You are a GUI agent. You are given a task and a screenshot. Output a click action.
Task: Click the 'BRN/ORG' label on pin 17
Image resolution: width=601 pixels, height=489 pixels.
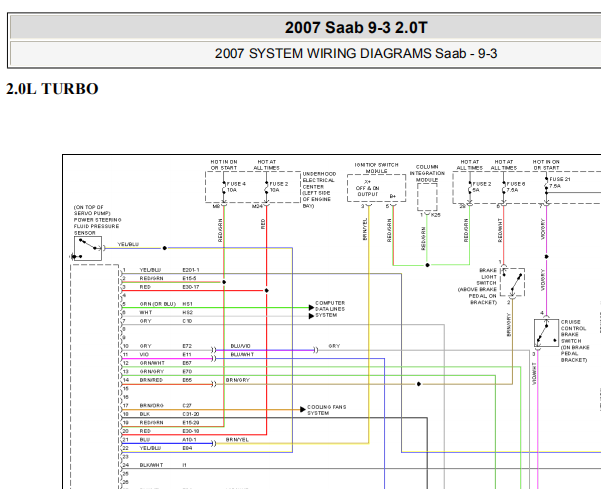pos(151,405)
